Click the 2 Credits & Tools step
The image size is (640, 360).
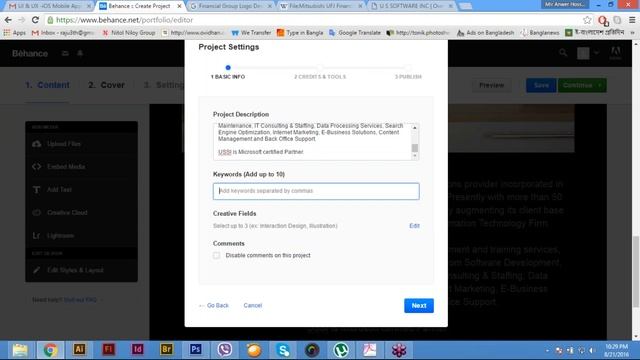coord(320,72)
